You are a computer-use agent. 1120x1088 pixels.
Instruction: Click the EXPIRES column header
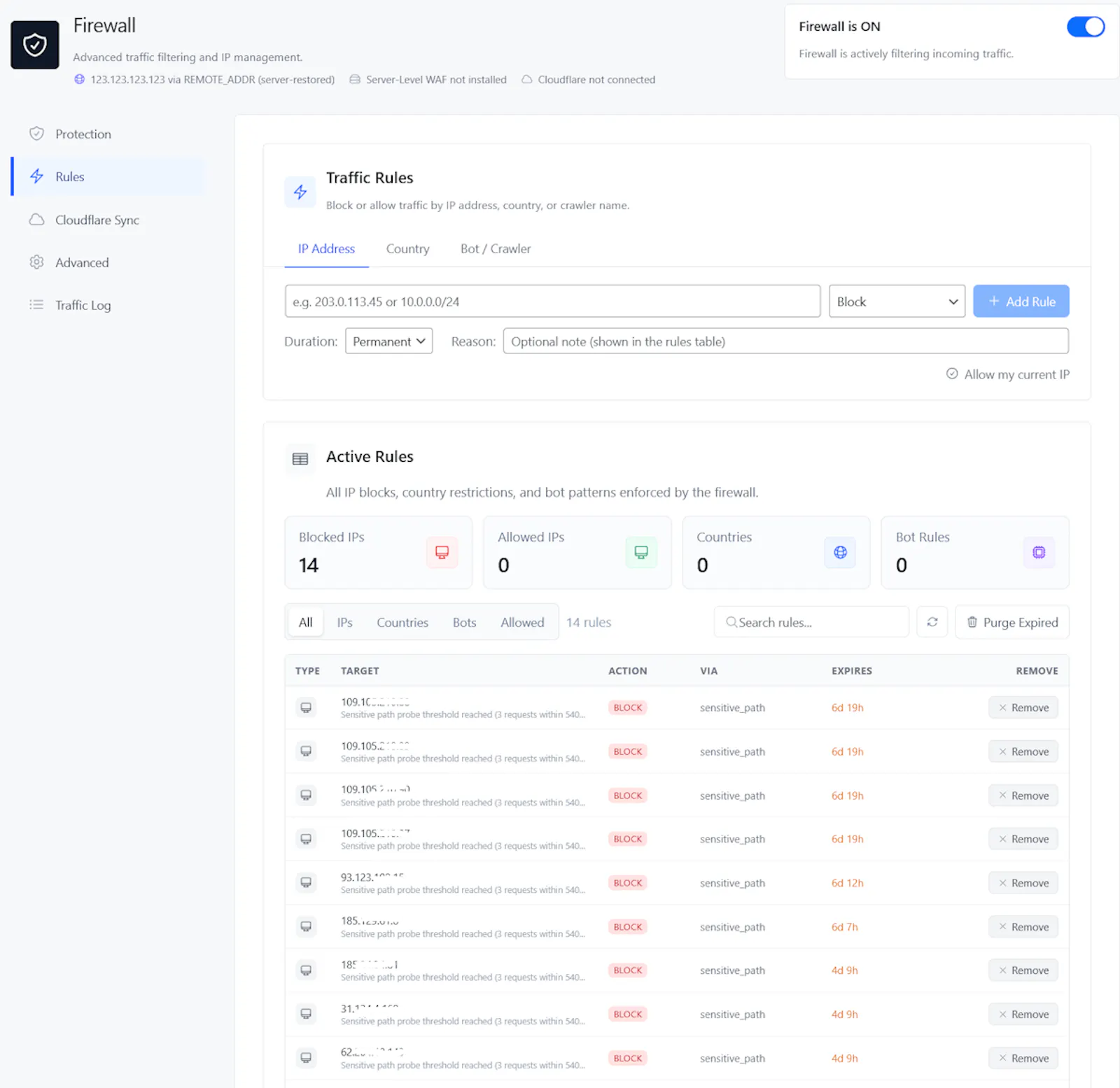coord(852,671)
